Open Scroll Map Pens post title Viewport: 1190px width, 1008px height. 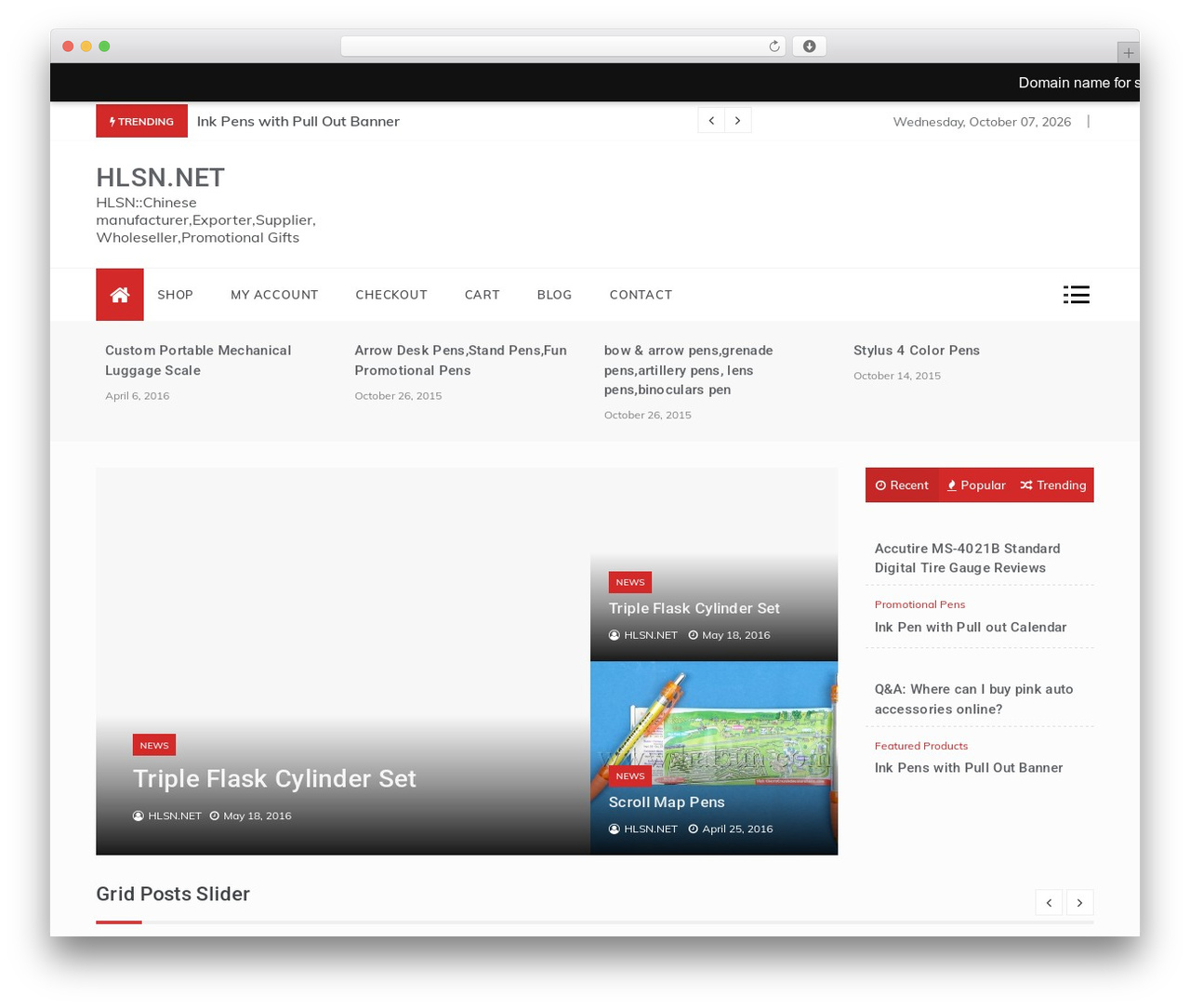click(667, 802)
